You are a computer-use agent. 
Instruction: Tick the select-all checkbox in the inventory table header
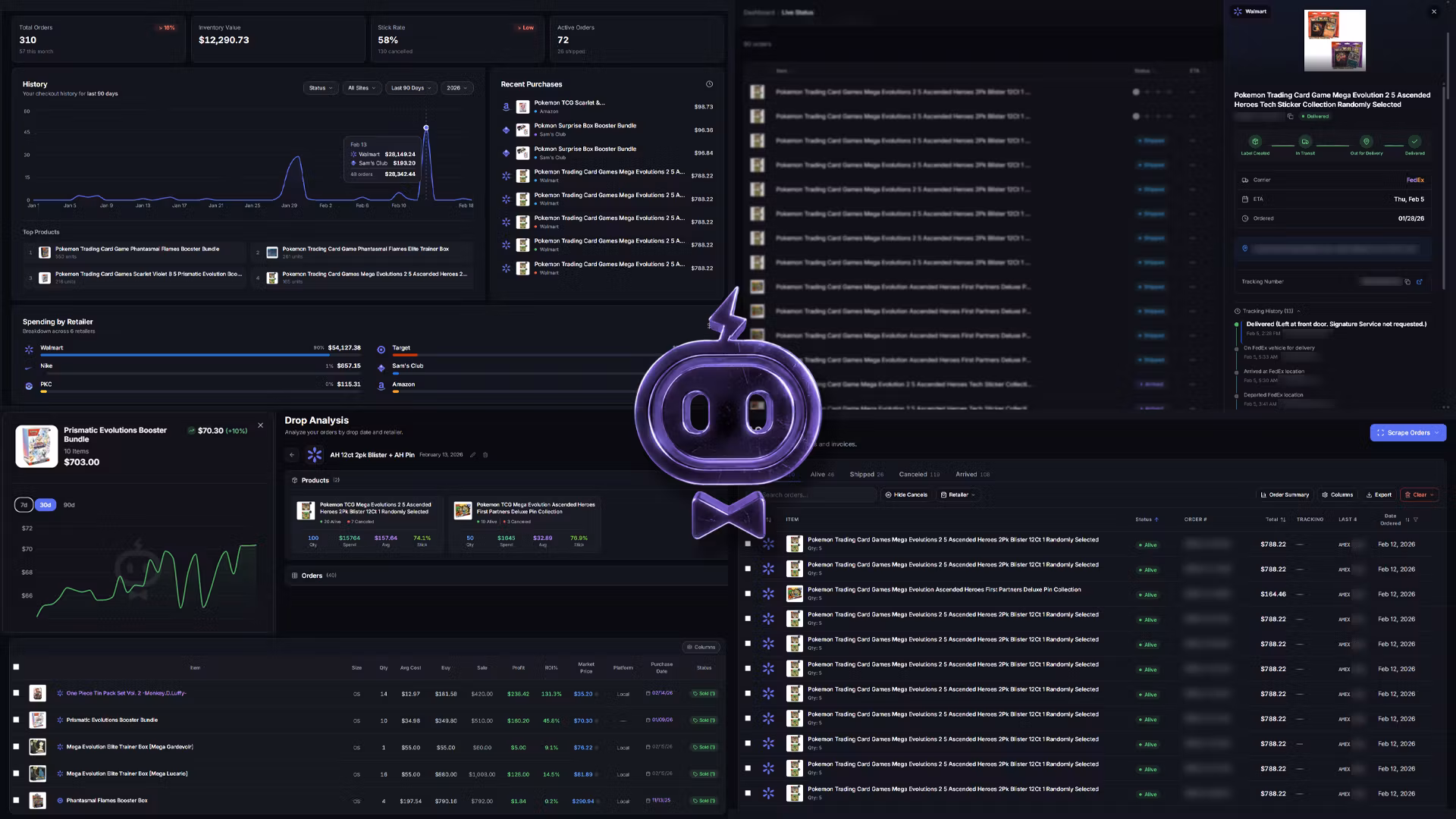click(x=16, y=667)
